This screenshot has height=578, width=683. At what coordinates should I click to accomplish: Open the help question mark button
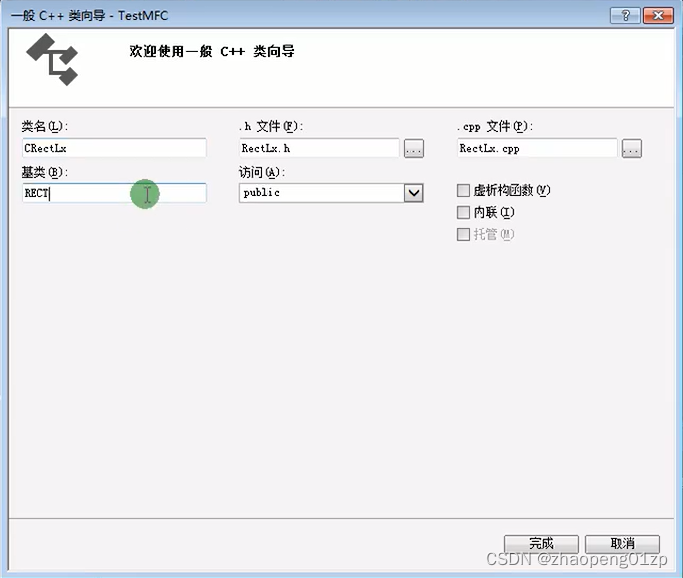click(x=625, y=16)
